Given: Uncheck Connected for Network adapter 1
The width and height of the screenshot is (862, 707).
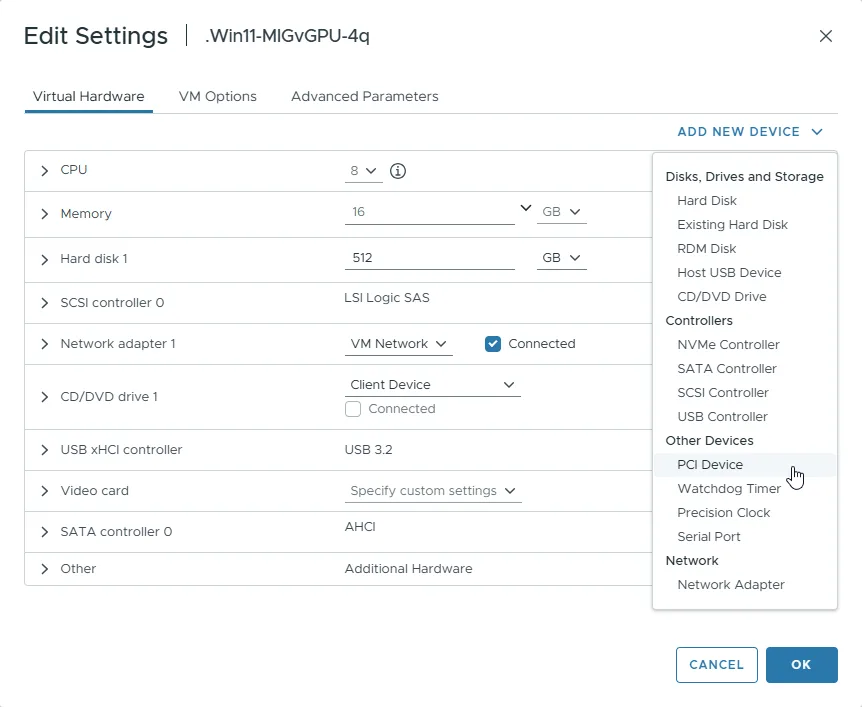Looking at the screenshot, I should [x=492, y=343].
